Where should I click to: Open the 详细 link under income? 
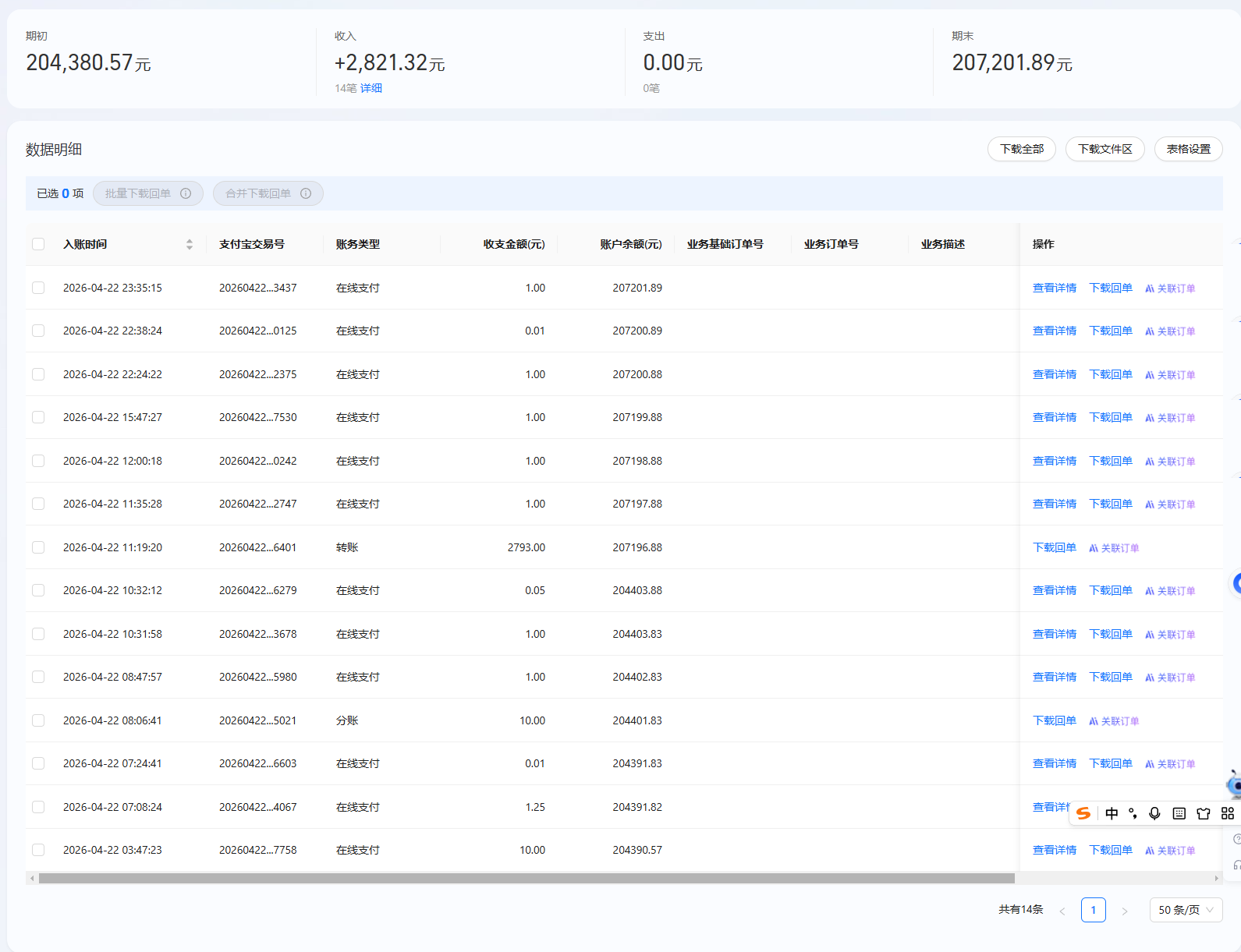(371, 88)
